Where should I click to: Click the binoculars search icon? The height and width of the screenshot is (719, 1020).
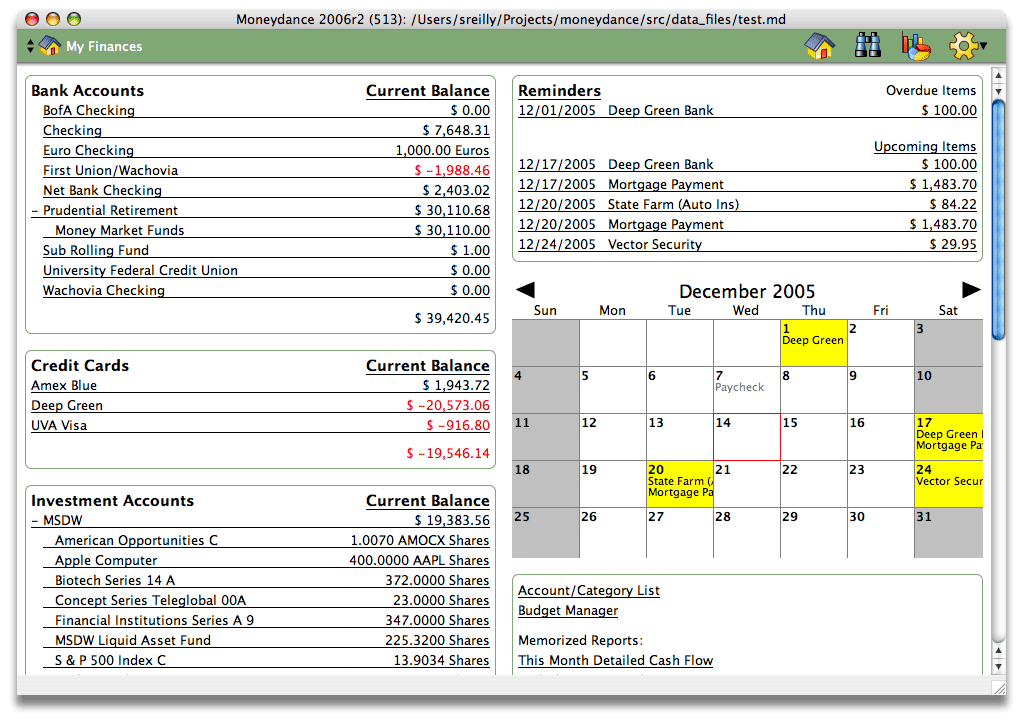click(868, 46)
